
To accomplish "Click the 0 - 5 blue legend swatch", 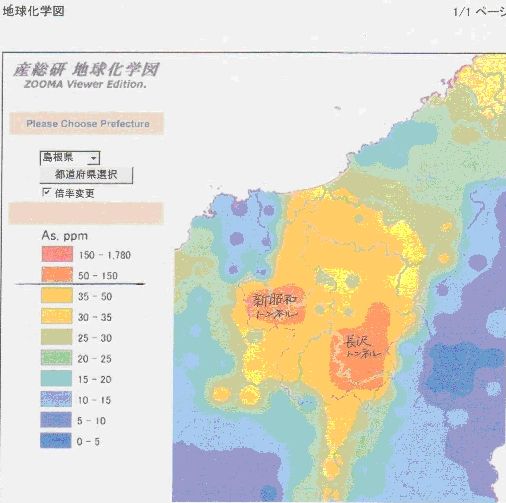I will tap(56, 440).
